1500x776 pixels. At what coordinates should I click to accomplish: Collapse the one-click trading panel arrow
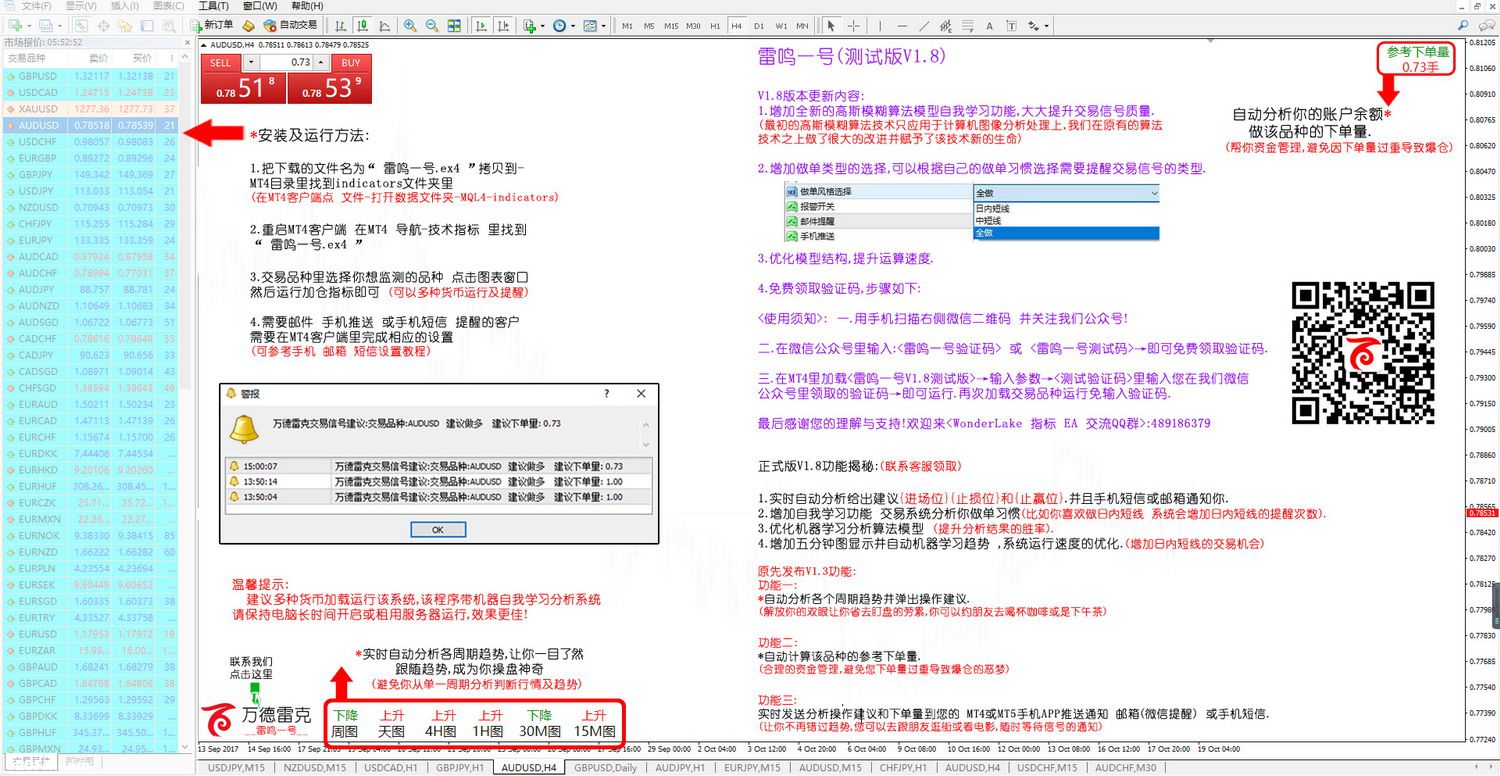click(205, 45)
